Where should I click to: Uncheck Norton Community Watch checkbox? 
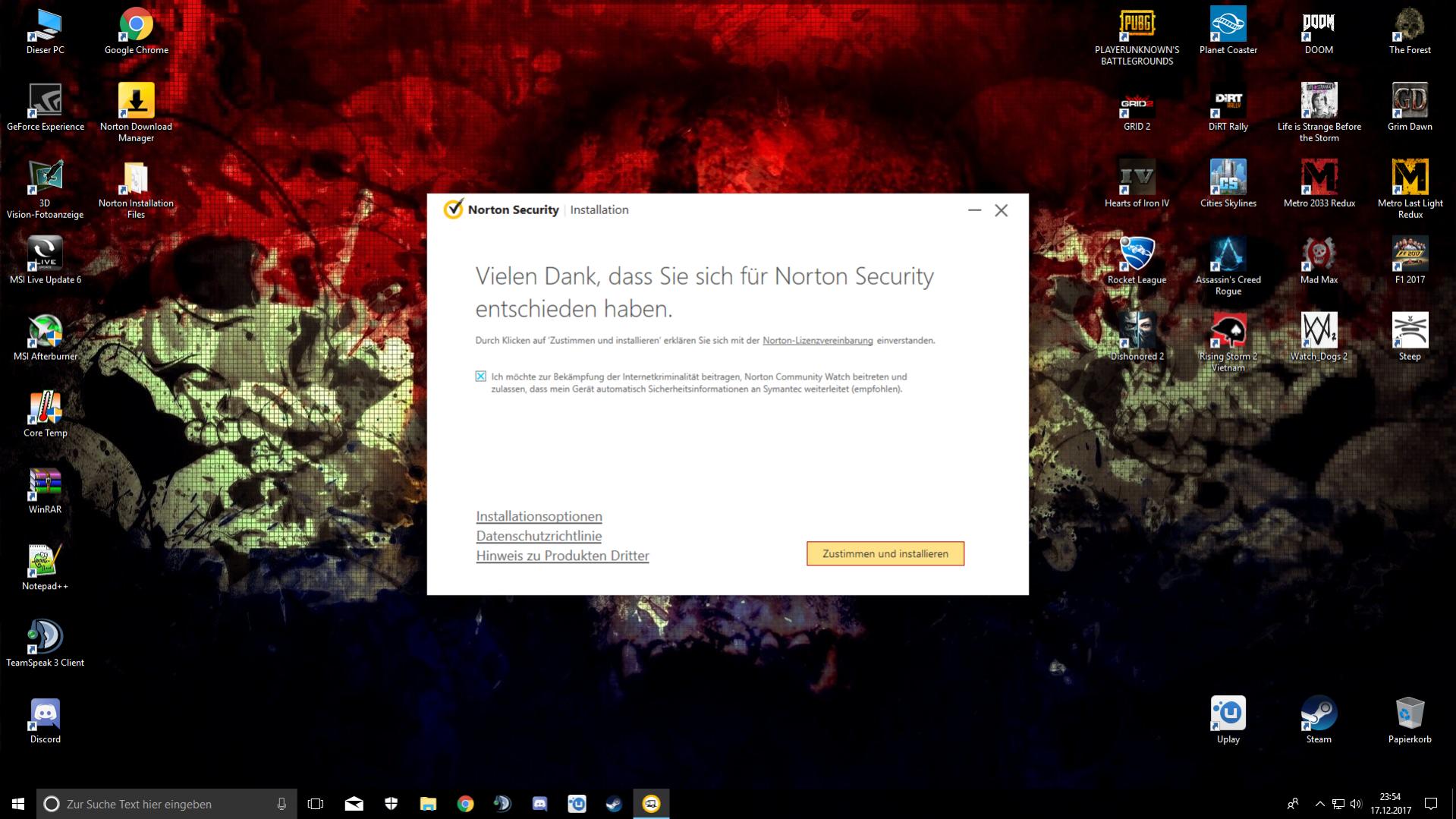click(481, 376)
